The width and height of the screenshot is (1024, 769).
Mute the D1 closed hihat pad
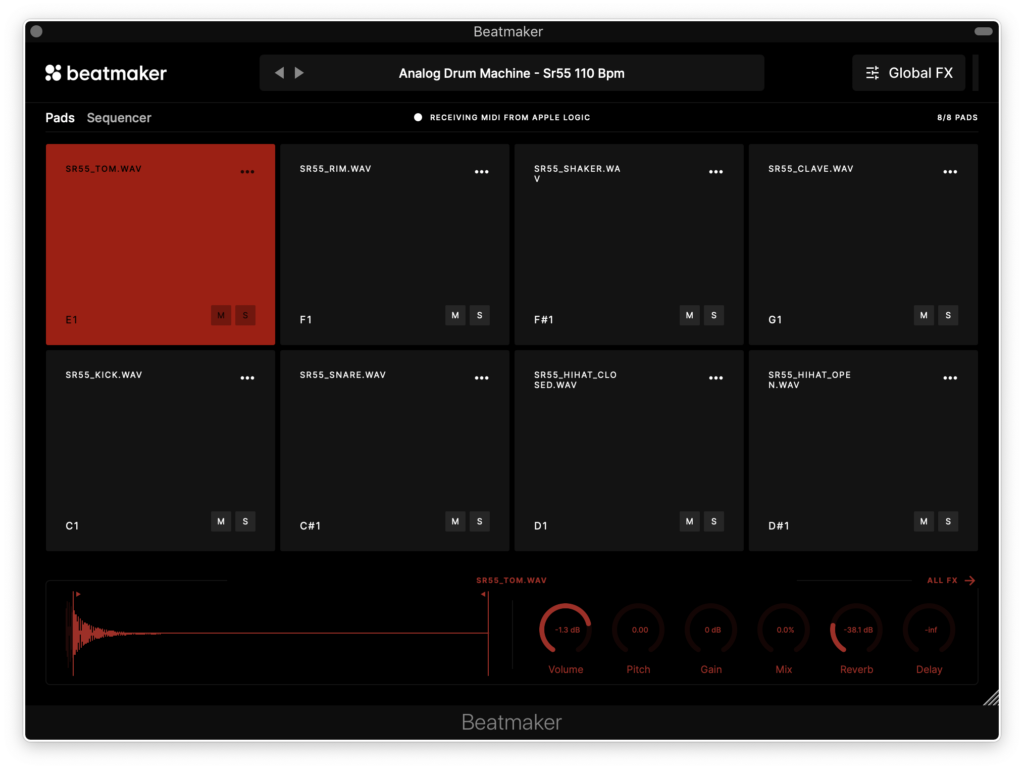pos(690,522)
